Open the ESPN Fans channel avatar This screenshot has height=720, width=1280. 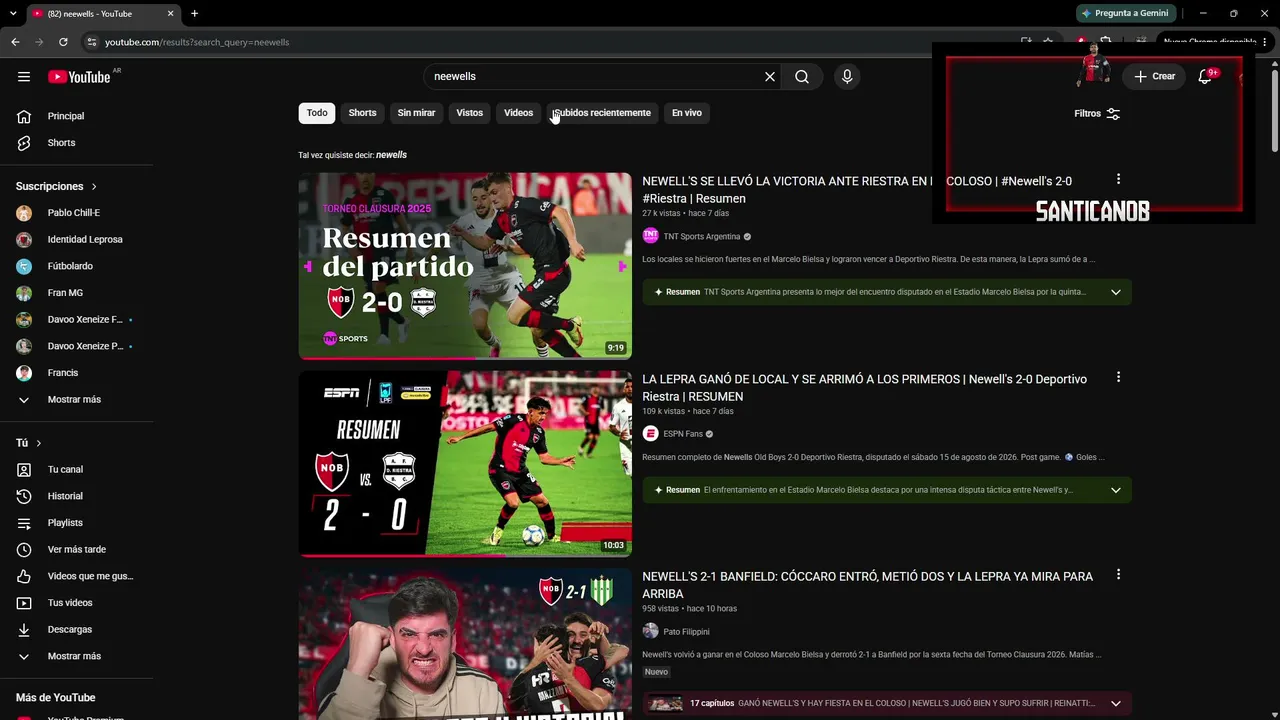[650, 434]
